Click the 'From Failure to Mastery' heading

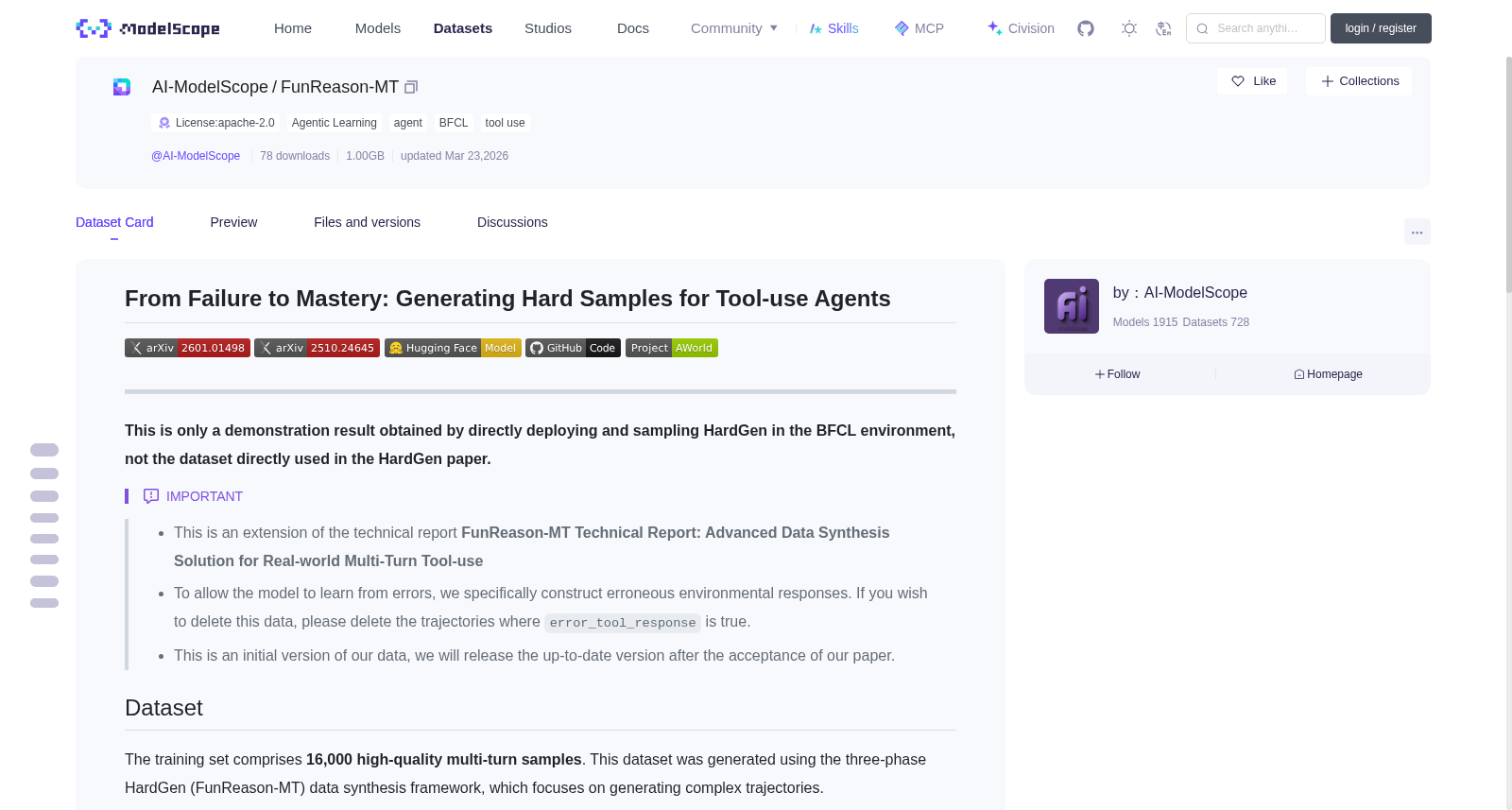(x=507, y=299)
